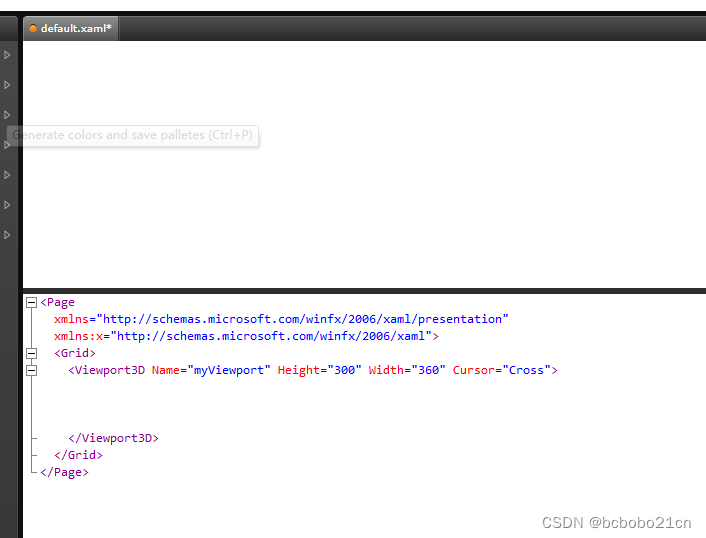This screenshot has height=538, width=706.
Task: Collapse the Viewport3D element fold marker
Action: pyautogui.click(x=31, y=371)
